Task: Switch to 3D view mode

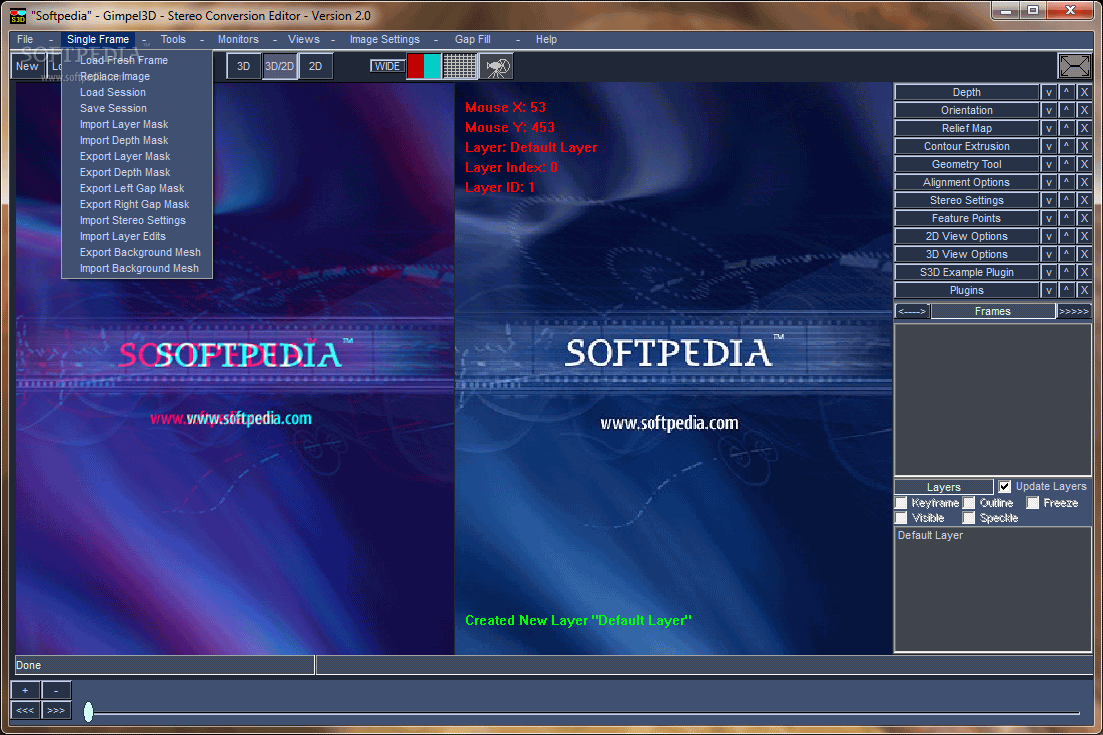Action: pyautogui.click(x=243, y=66)
